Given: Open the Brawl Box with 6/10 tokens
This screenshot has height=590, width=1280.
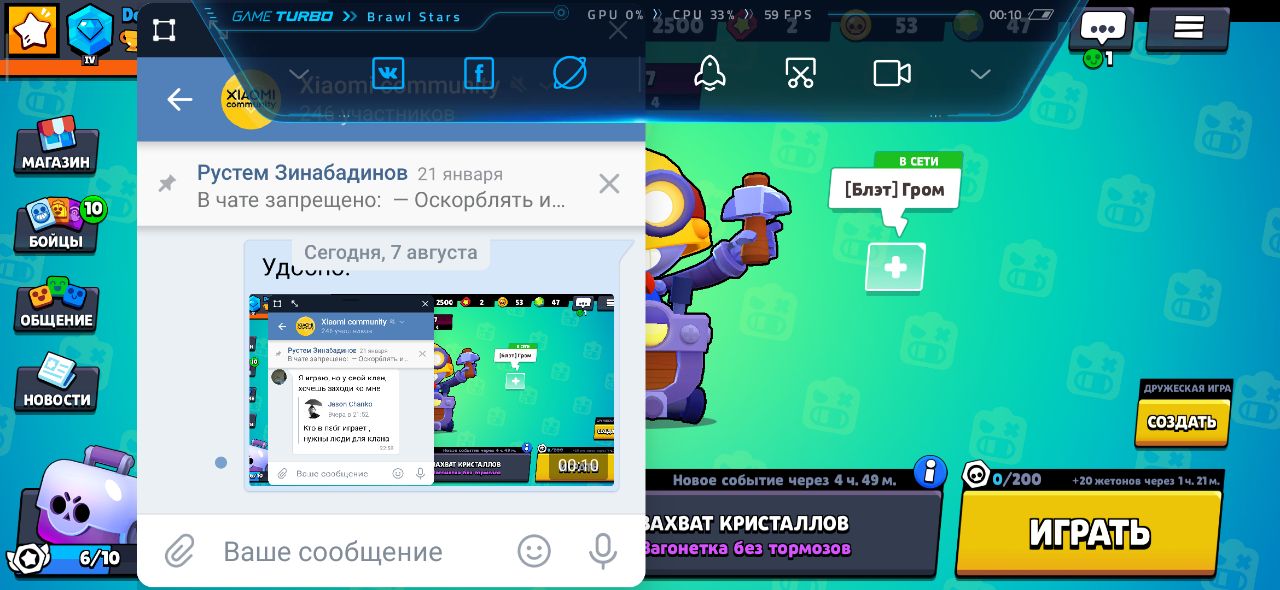Looking at the screenshot, I should tap(78, 512).
